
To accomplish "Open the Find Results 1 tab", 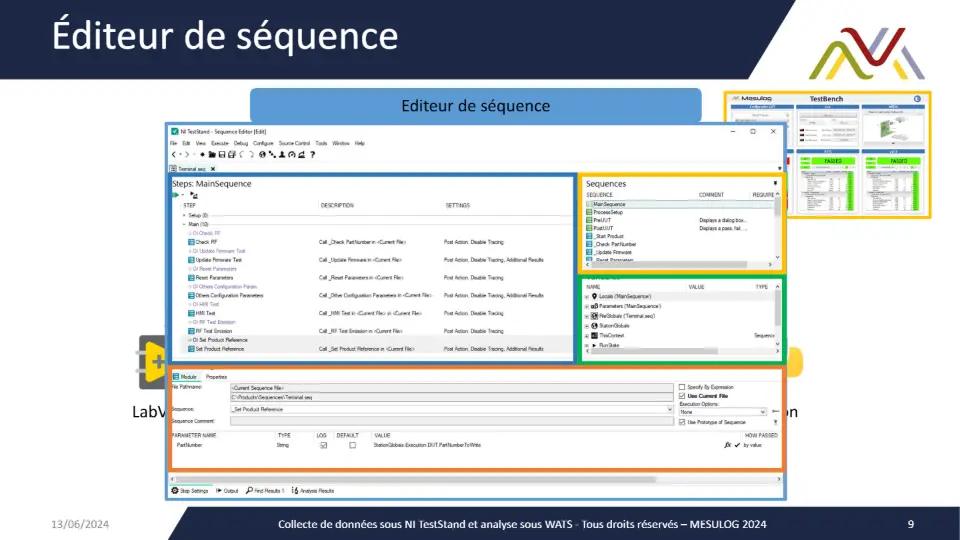I will pyautogui.click(x=266, y=491).
